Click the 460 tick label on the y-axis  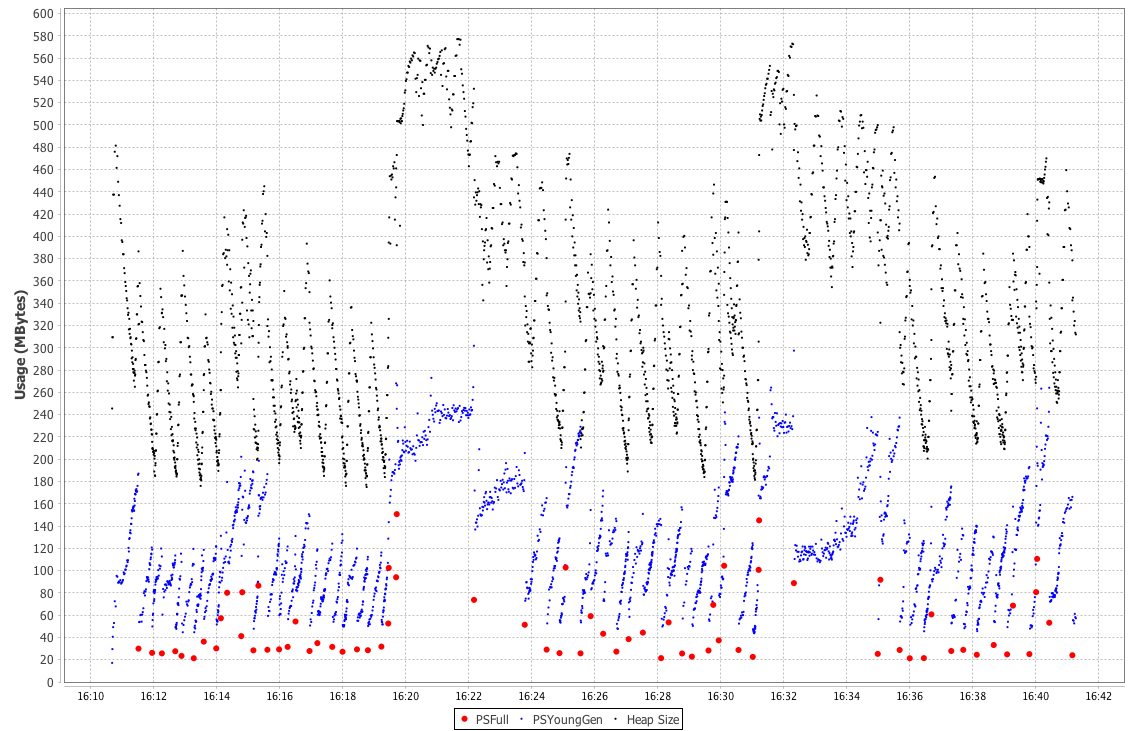click(43, 170)
